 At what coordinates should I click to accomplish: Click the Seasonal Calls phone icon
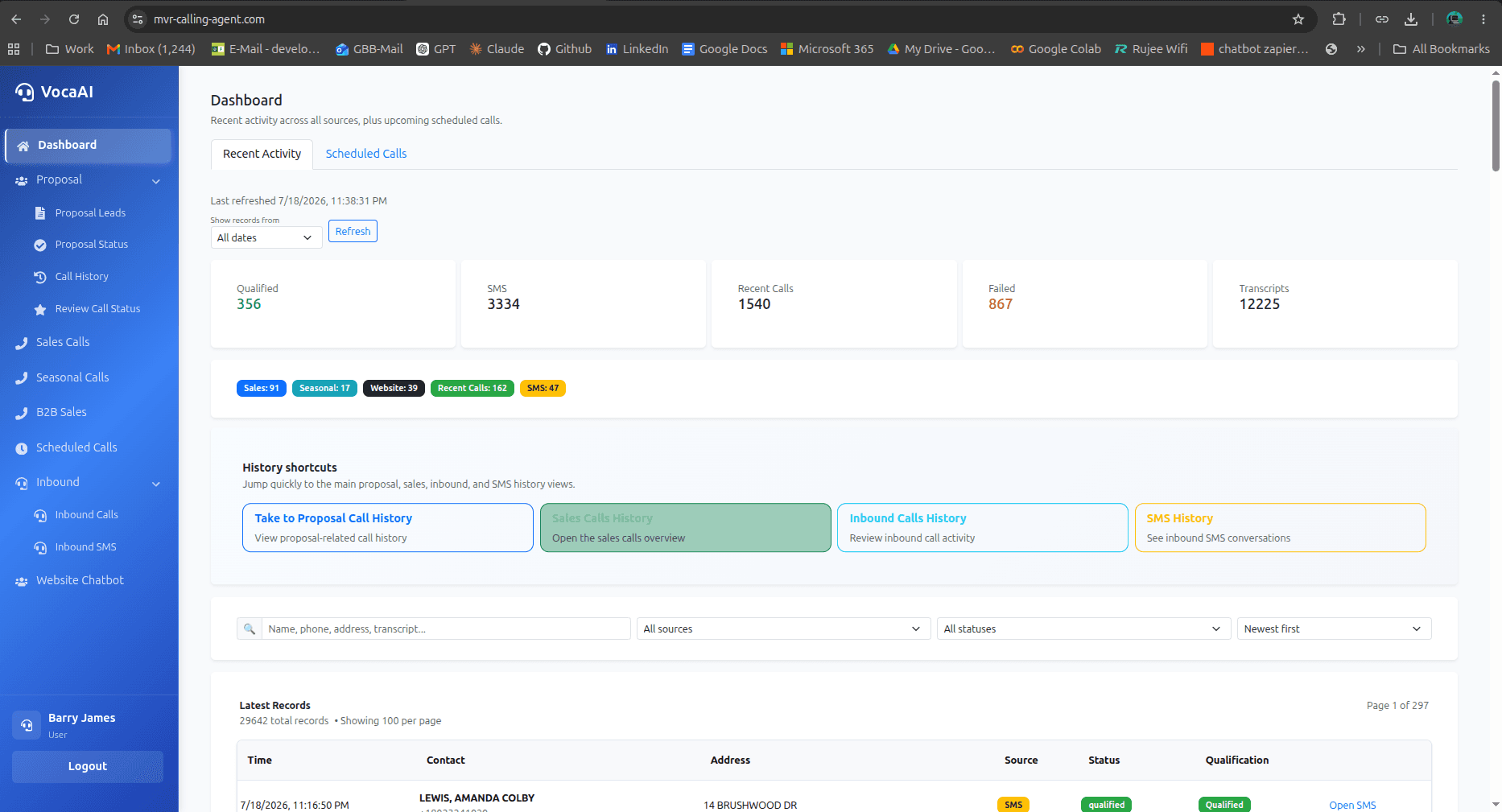click(22, 378)
